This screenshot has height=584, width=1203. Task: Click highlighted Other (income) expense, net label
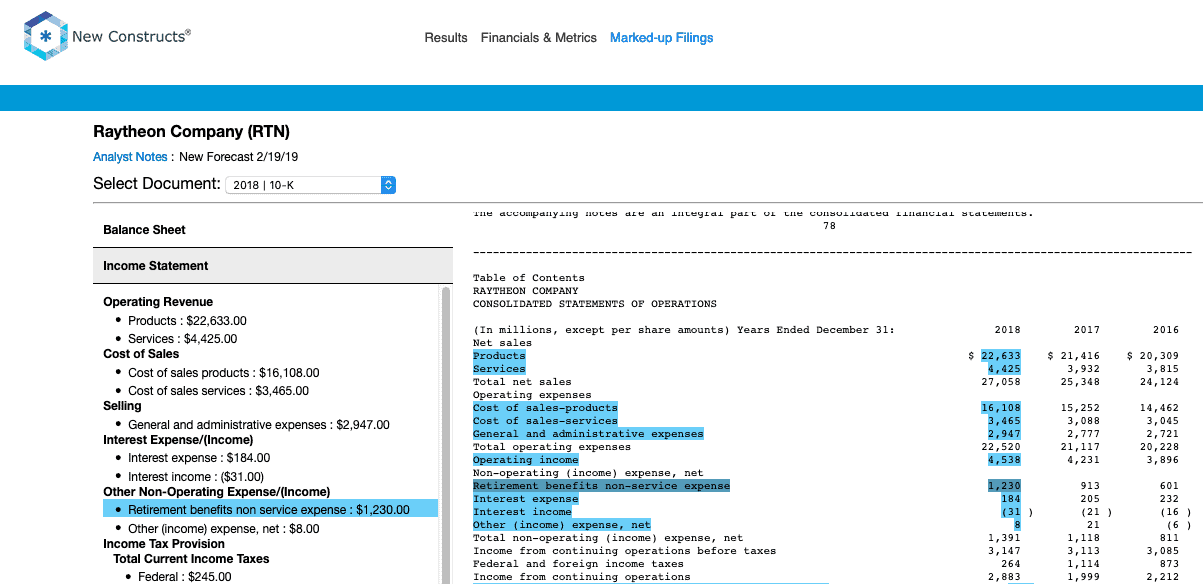click(562, 525)
